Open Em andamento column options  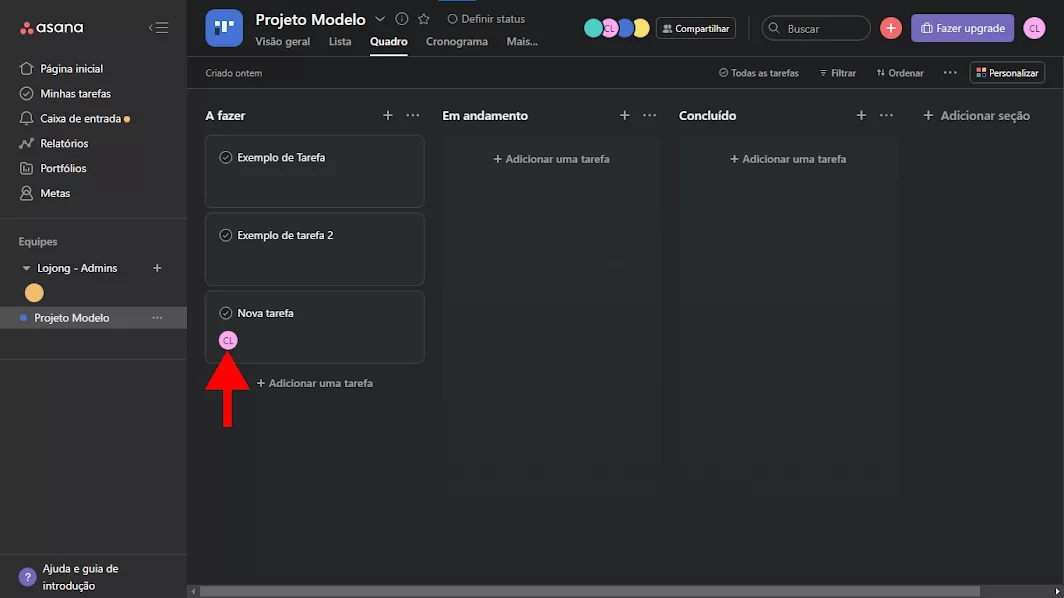[x=649, y=115]
